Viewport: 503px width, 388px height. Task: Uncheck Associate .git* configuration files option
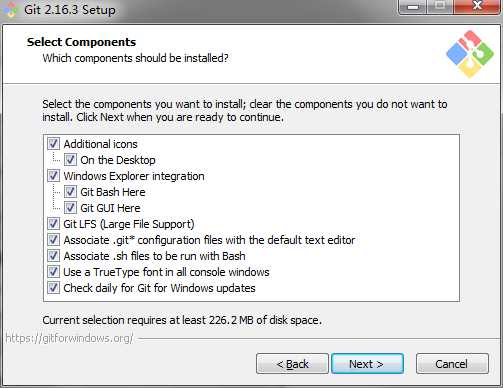[53, 240]
